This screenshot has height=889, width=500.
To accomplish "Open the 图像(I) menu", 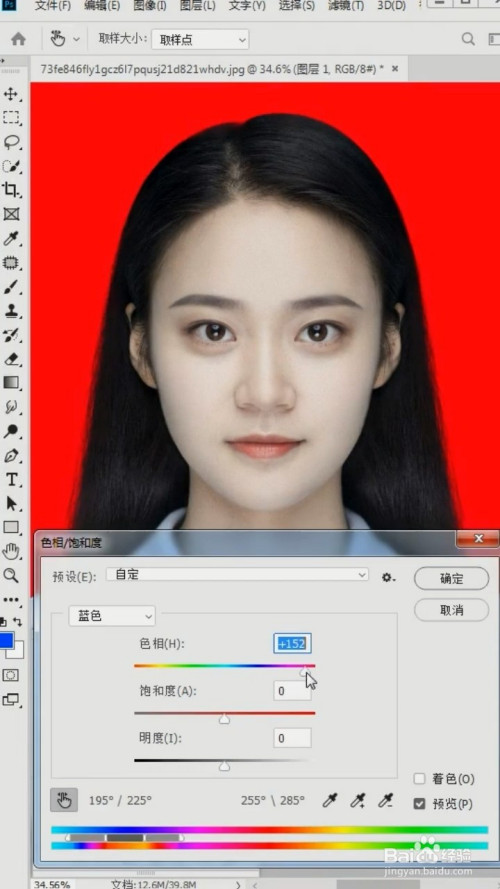I will tap(150, 6).
